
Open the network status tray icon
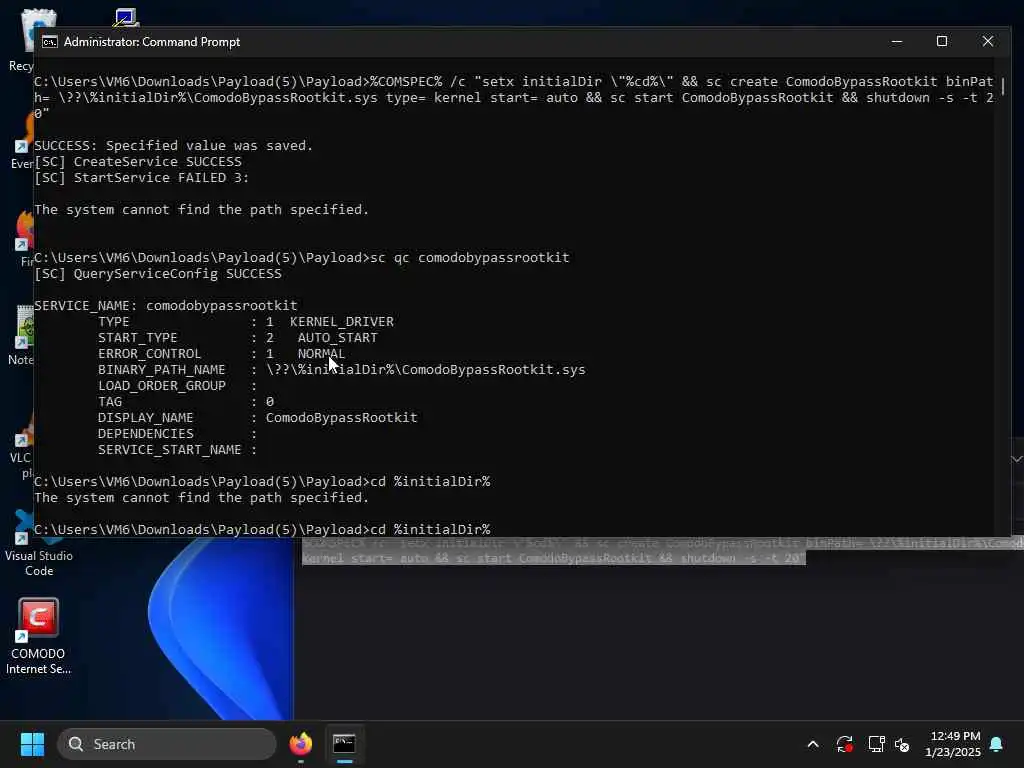[x=876, y=744]
